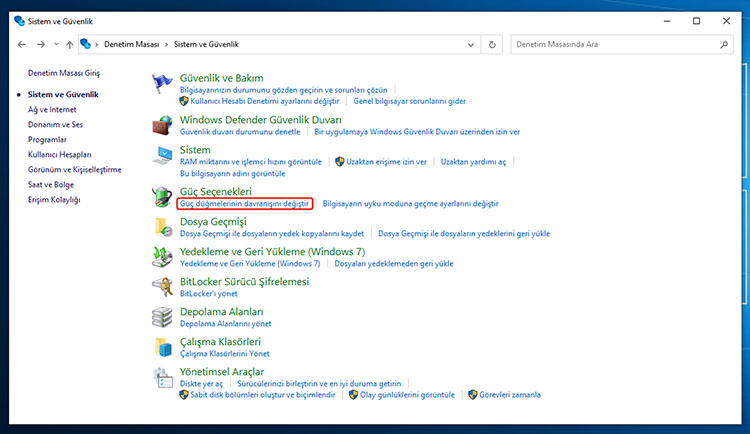
Task: Click the Yedekleme ve Geri Yükleme icon
Action: click(163, 257)
